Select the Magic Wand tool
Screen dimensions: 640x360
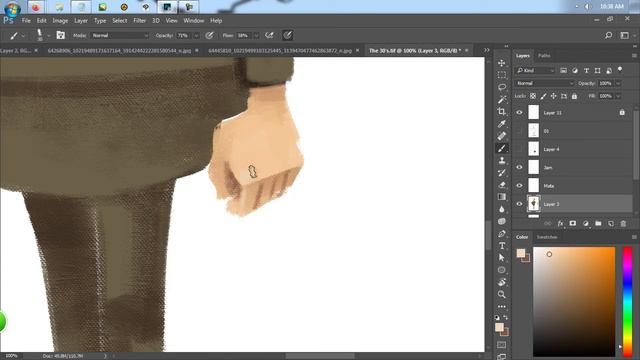coord(502,99)
